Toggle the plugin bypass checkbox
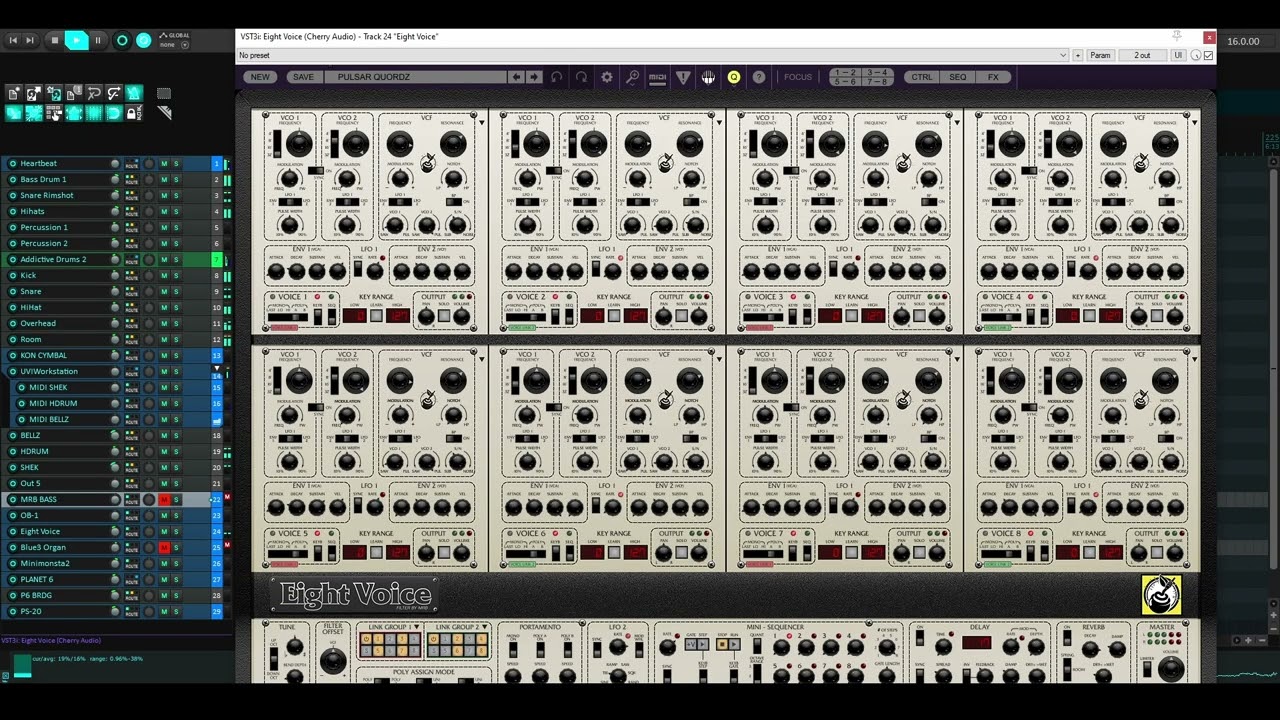This screenshot has width=1280, height=720. (x=1208, y=55)
